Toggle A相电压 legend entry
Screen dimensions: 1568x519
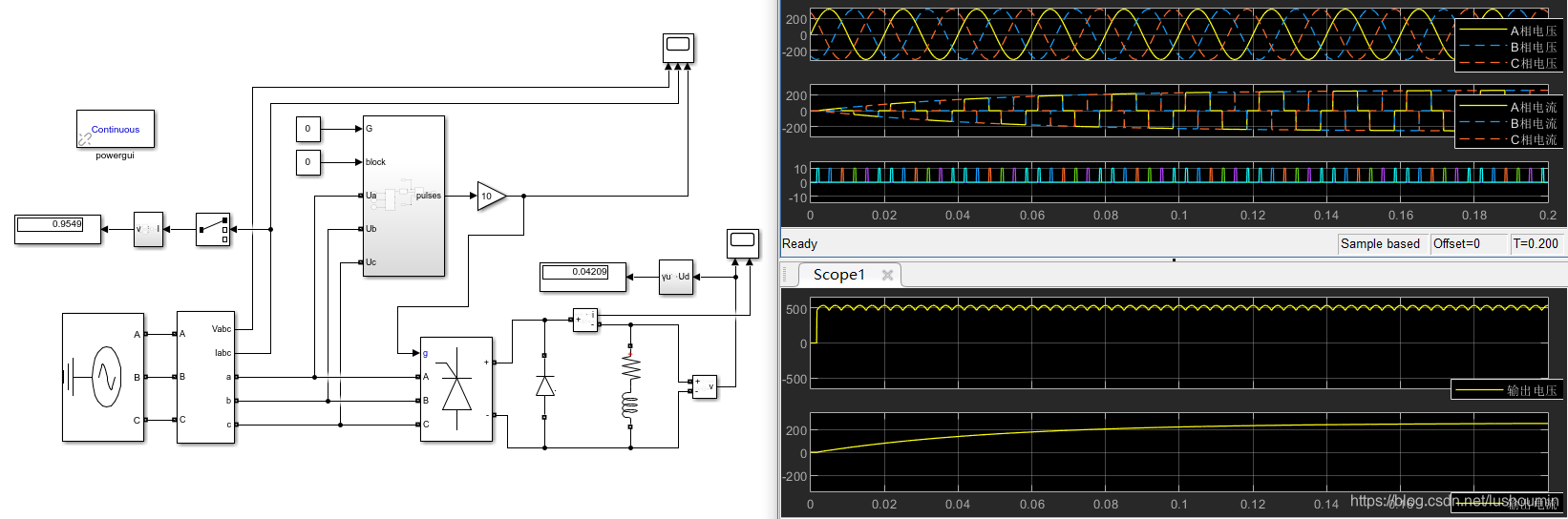point(1509,31)
